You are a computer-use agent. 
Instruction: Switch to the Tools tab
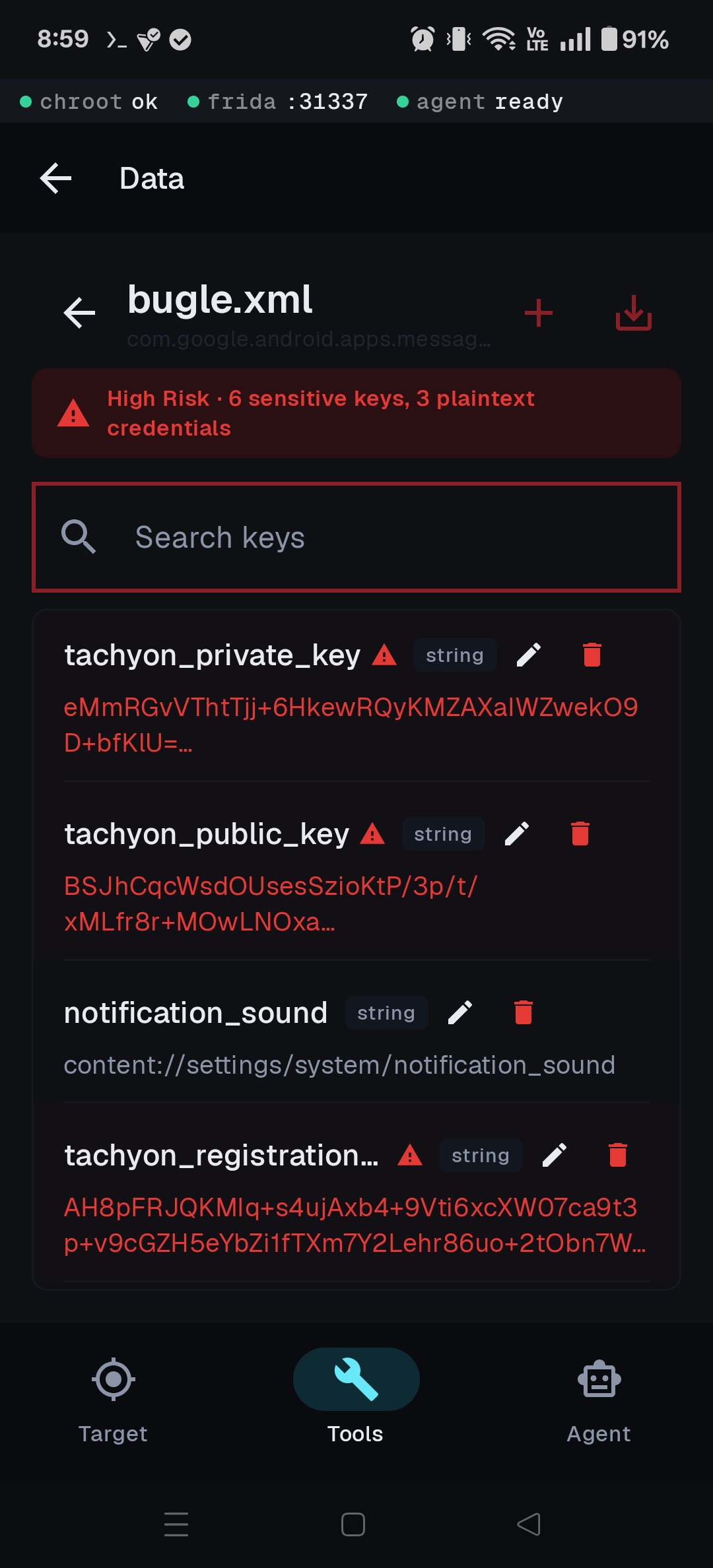tap(355, 1394)
